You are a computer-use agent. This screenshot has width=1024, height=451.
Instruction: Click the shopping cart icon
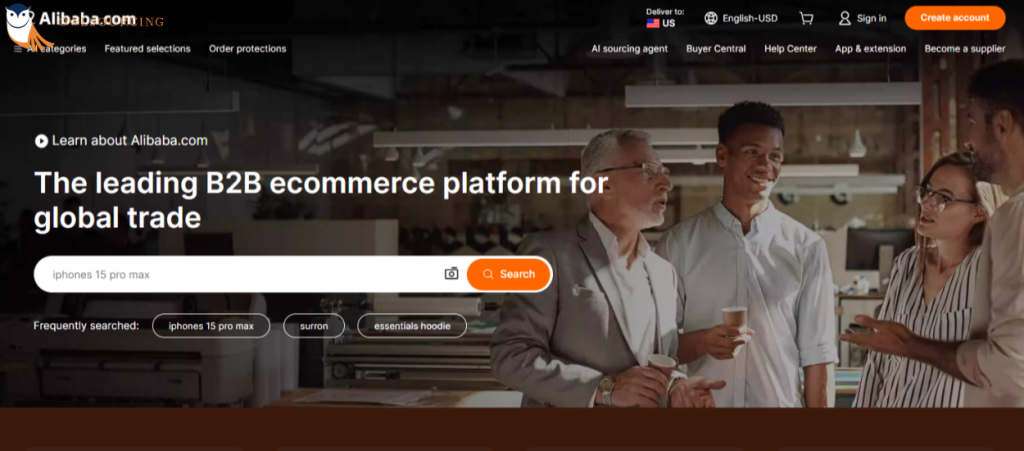[x=807, y=18]
